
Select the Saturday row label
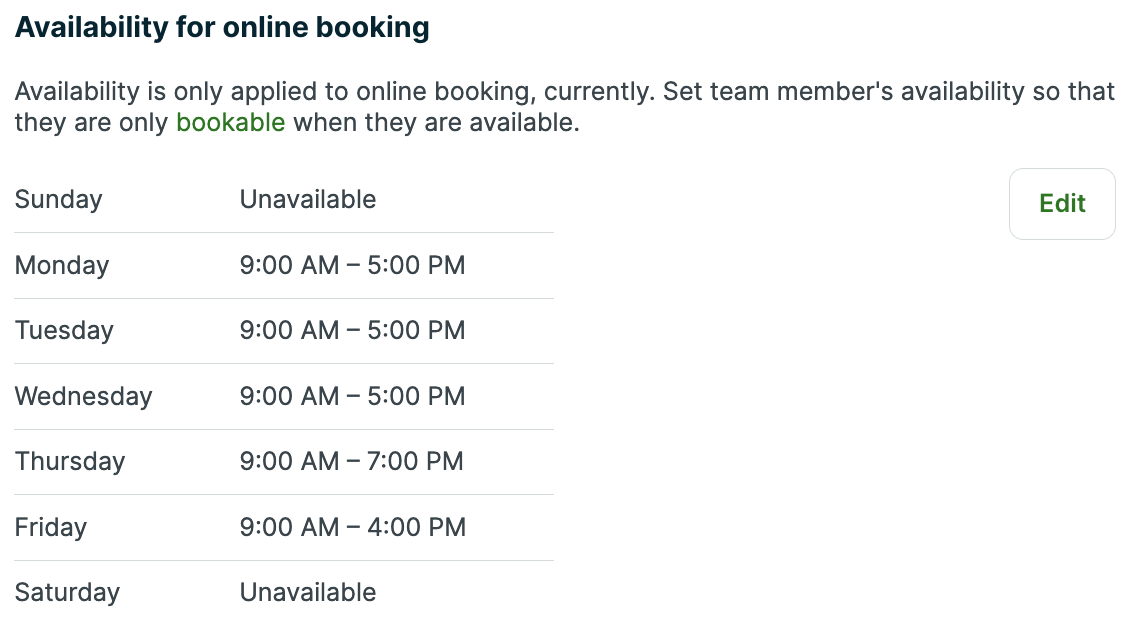[67, 592]
